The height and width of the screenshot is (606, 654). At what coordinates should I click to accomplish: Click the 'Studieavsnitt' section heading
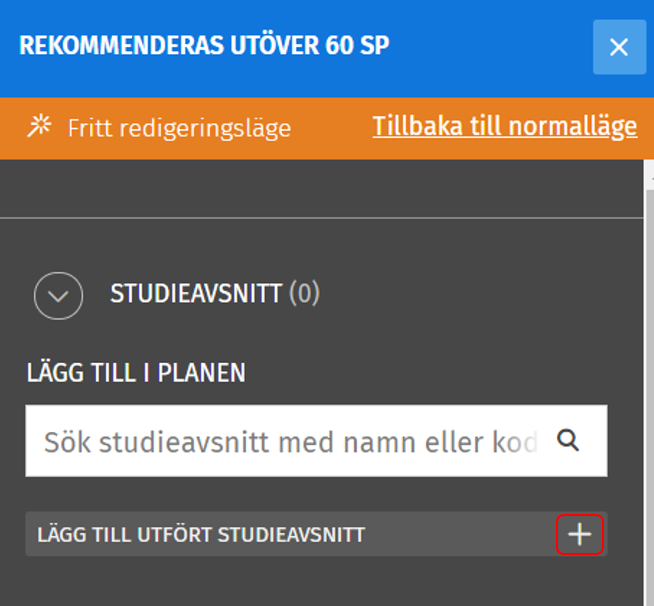click(196, 294)
